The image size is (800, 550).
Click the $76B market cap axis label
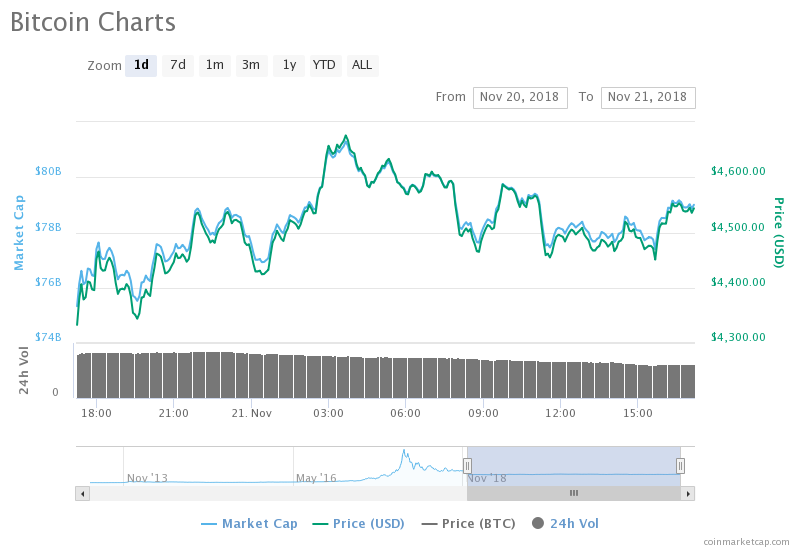tap(48, 282)
